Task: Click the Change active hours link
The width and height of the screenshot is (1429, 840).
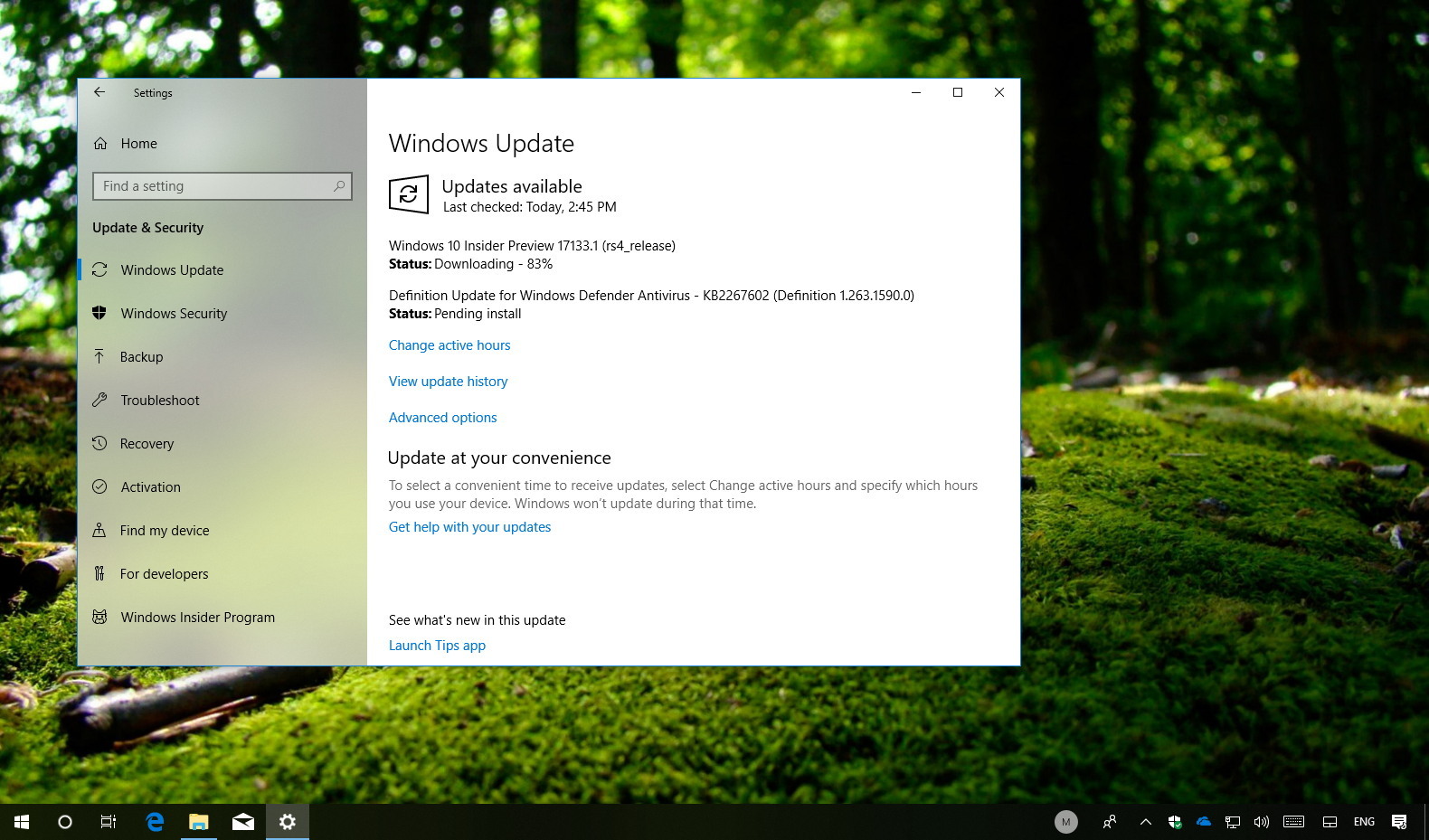Action: (450, 345)
